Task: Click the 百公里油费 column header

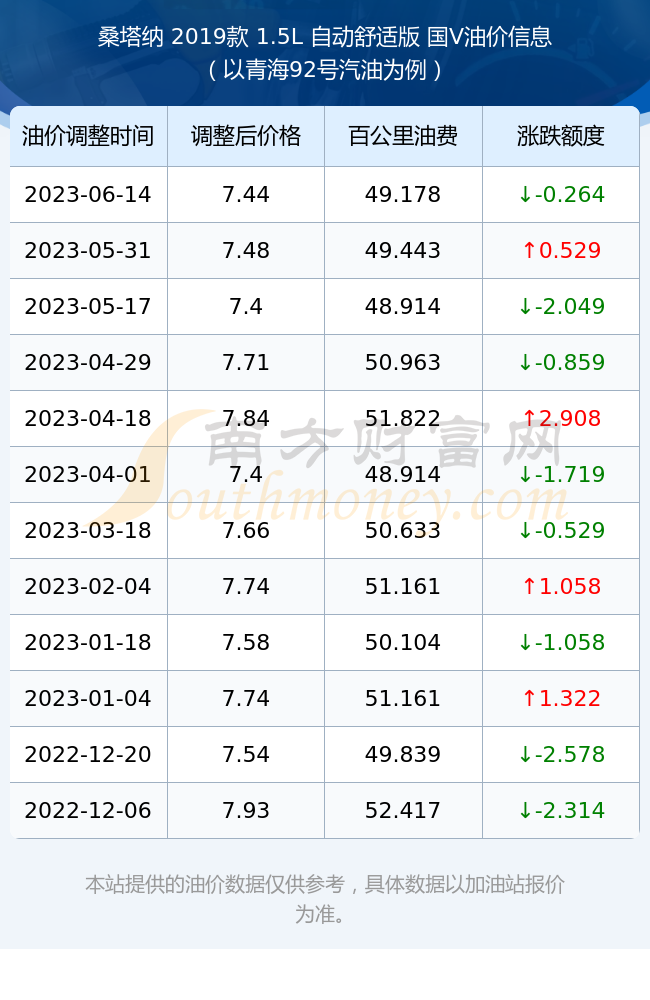Action: point(403,136)
